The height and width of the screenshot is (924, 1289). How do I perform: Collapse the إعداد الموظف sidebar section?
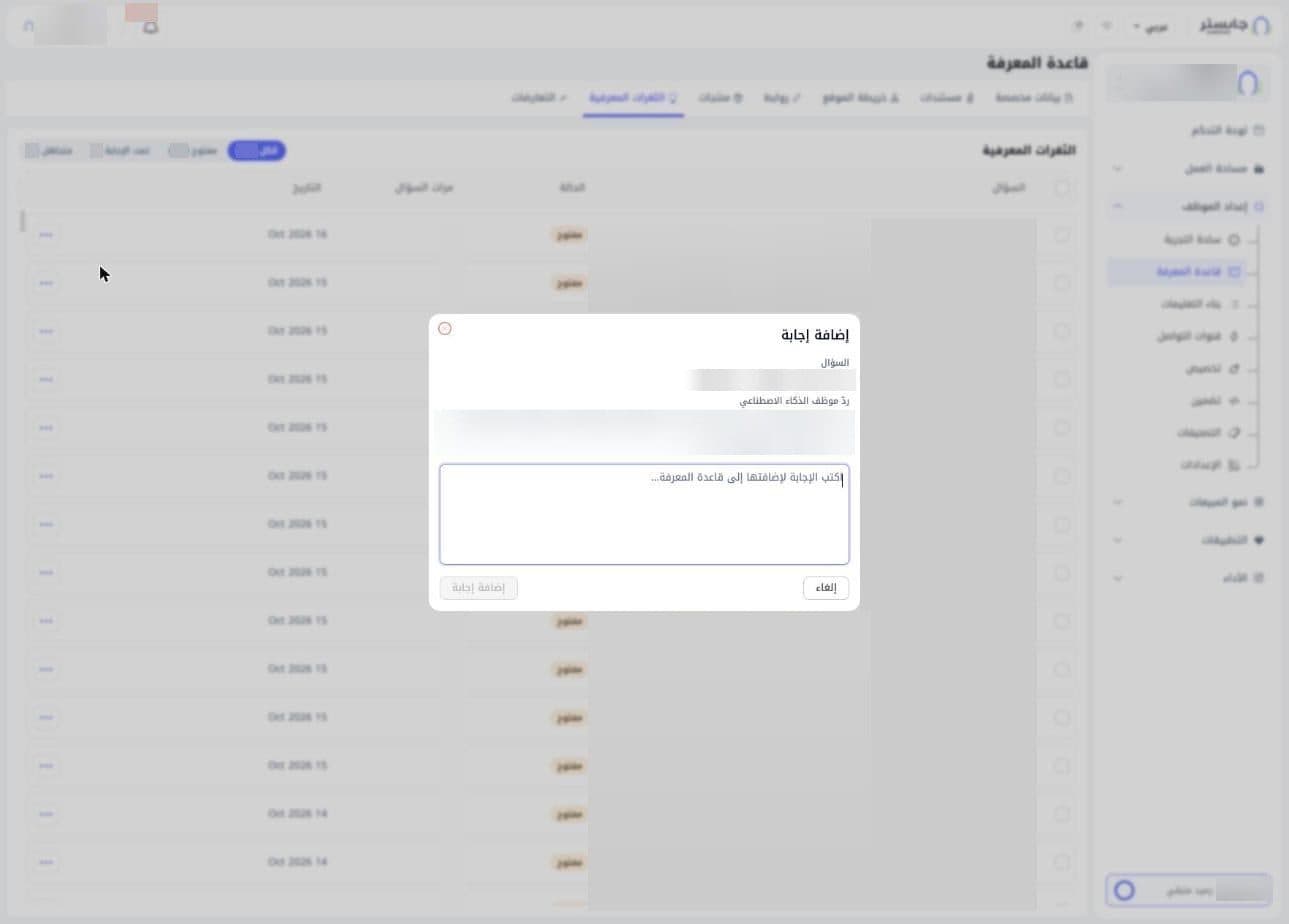click(x=1117, y=207)
